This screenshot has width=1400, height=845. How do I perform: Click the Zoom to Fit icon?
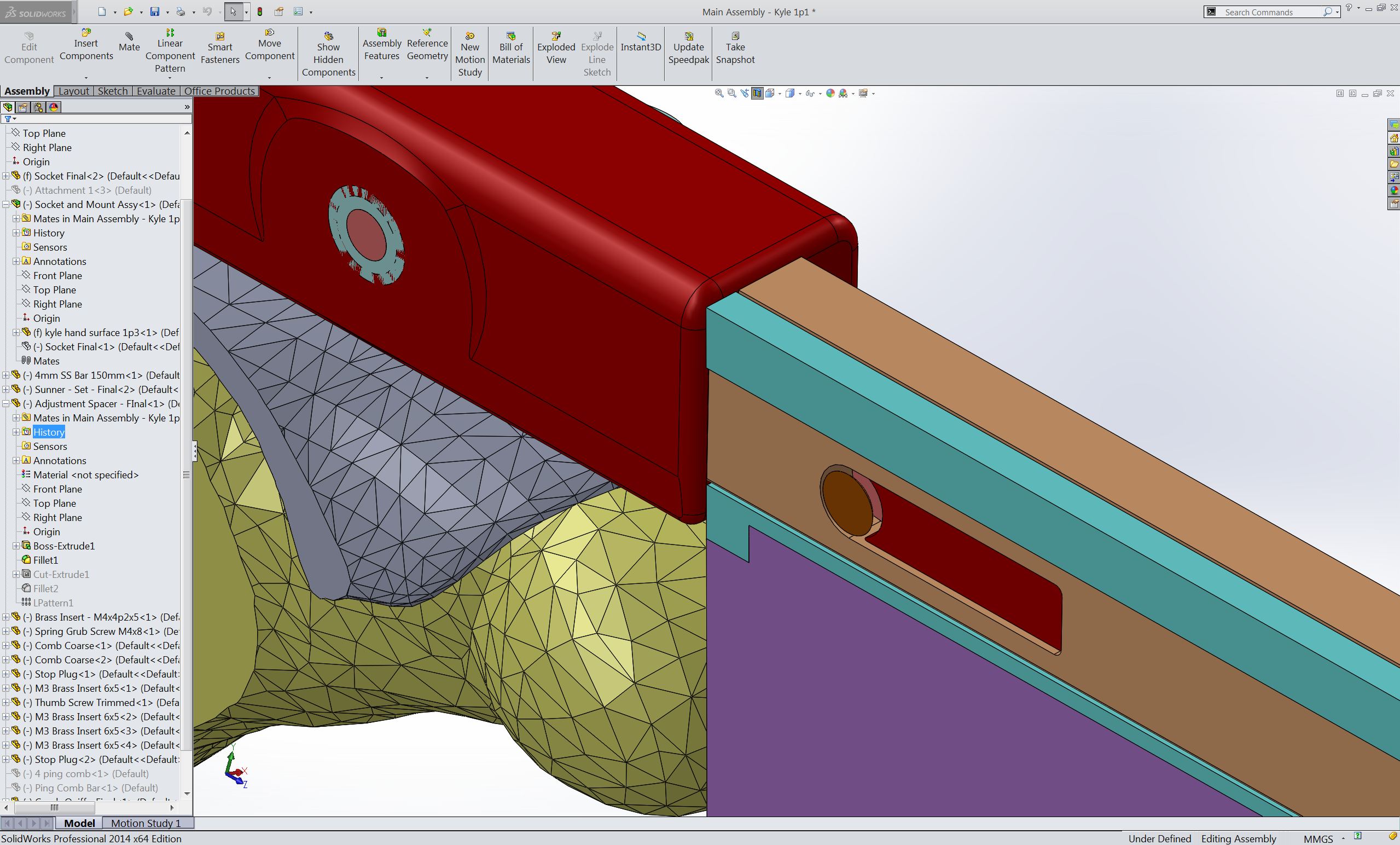point(719,93)
